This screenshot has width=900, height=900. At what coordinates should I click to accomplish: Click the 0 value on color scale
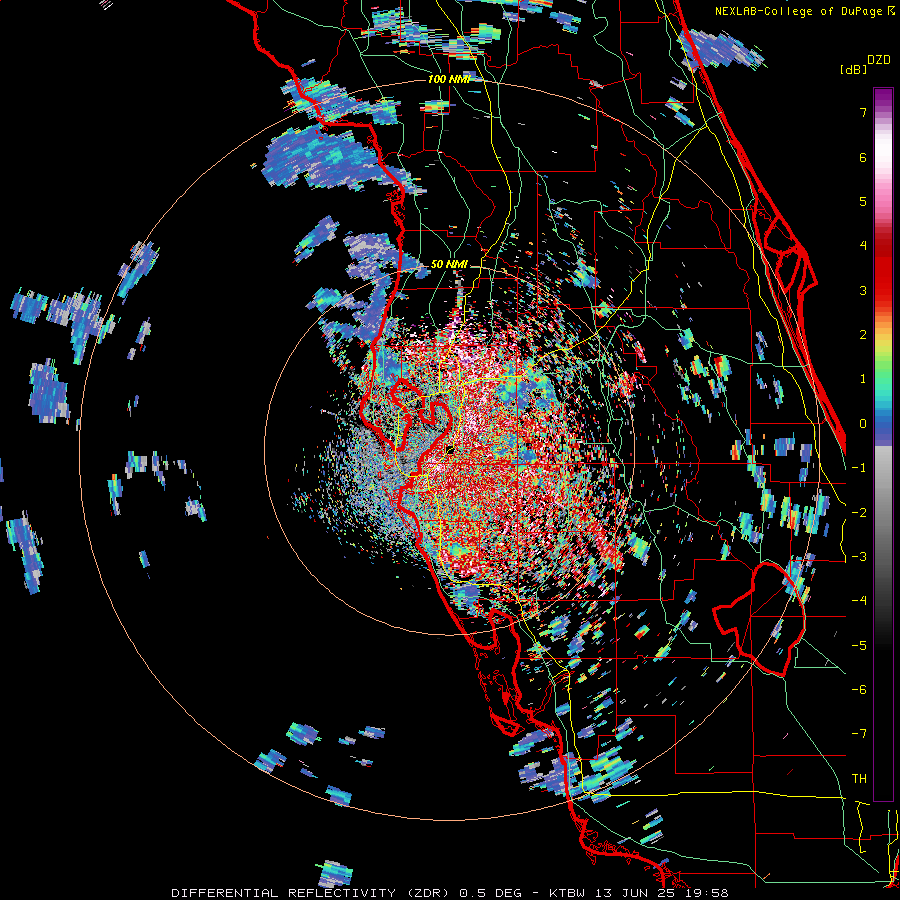pyautogui.click(x=863, y=424)
